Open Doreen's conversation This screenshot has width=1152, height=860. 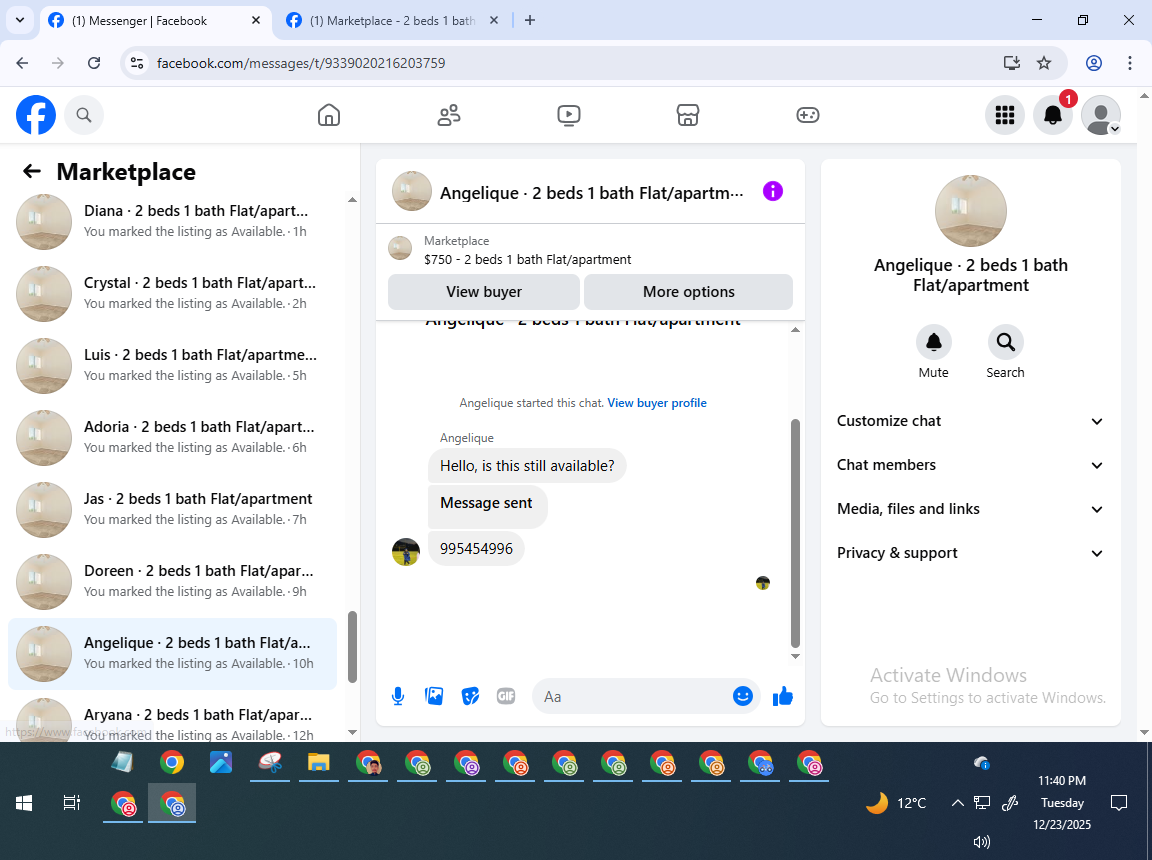point(173,582)
